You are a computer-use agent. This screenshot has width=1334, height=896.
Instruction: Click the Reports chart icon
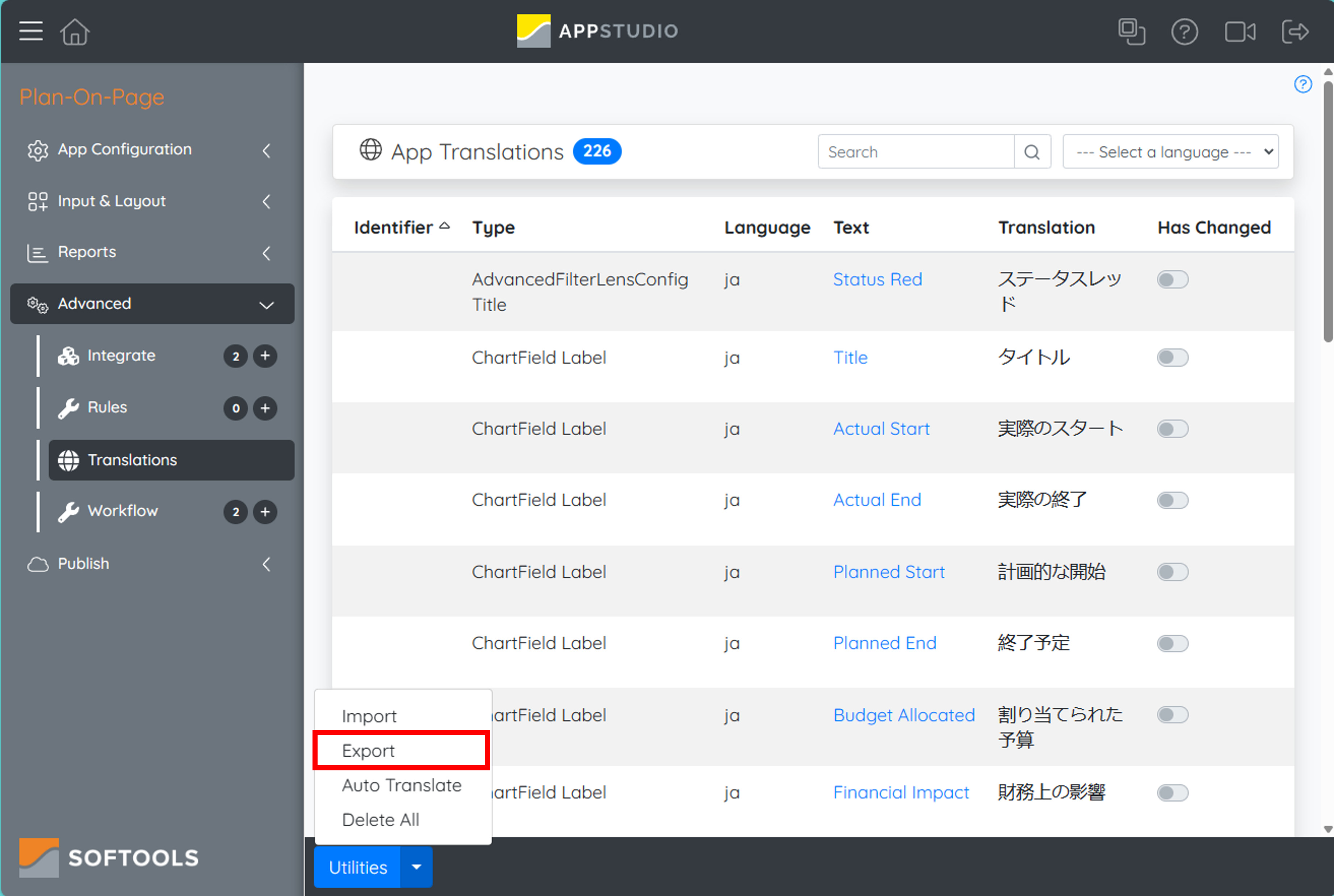pos(38,253)
